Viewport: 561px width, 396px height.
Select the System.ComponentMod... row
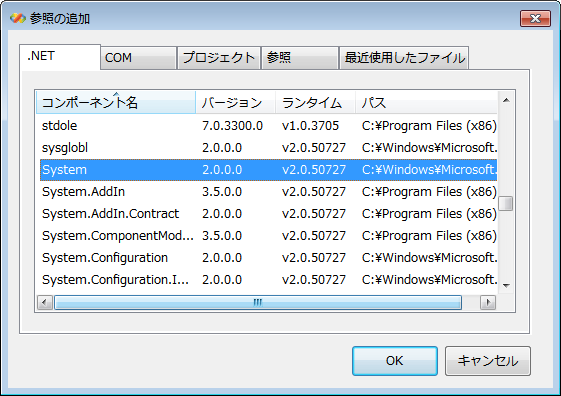pos(268,236)
